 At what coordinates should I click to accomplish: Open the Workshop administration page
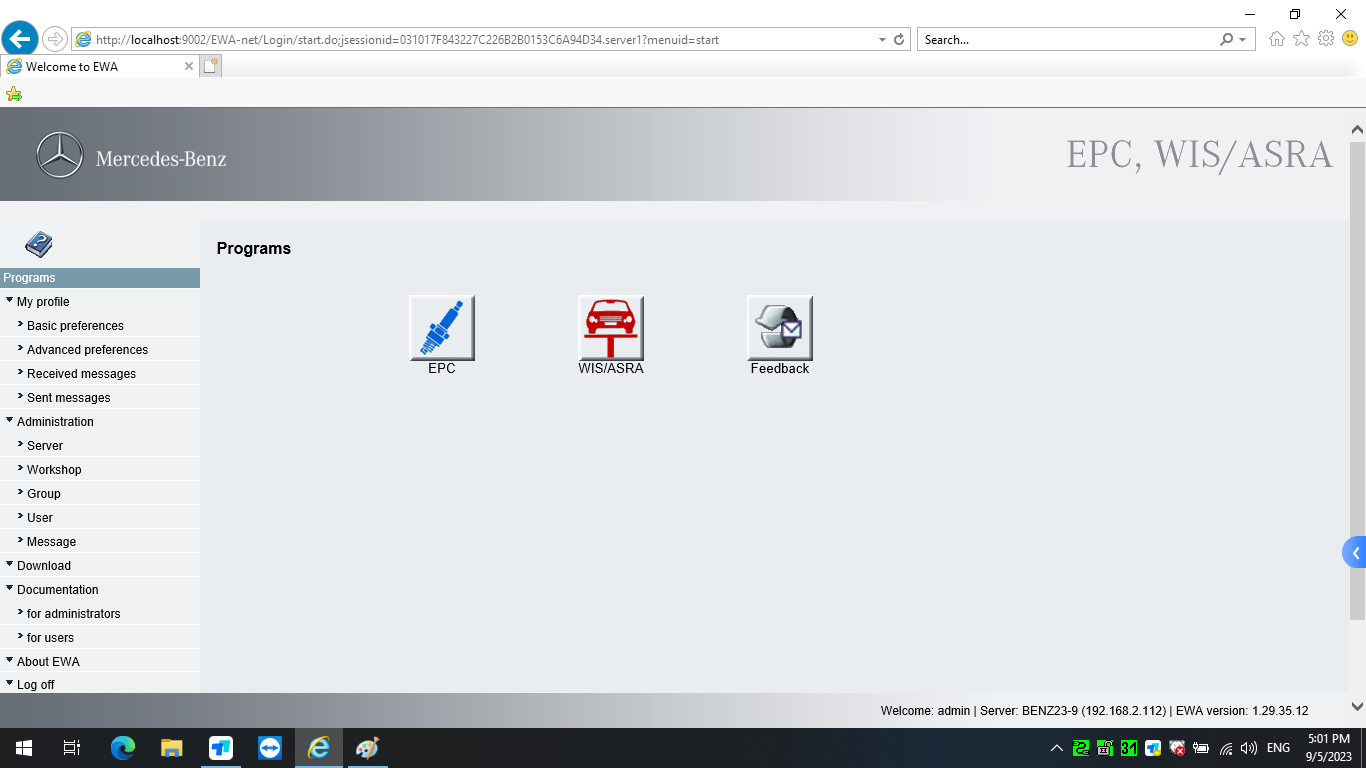(54, 470)
